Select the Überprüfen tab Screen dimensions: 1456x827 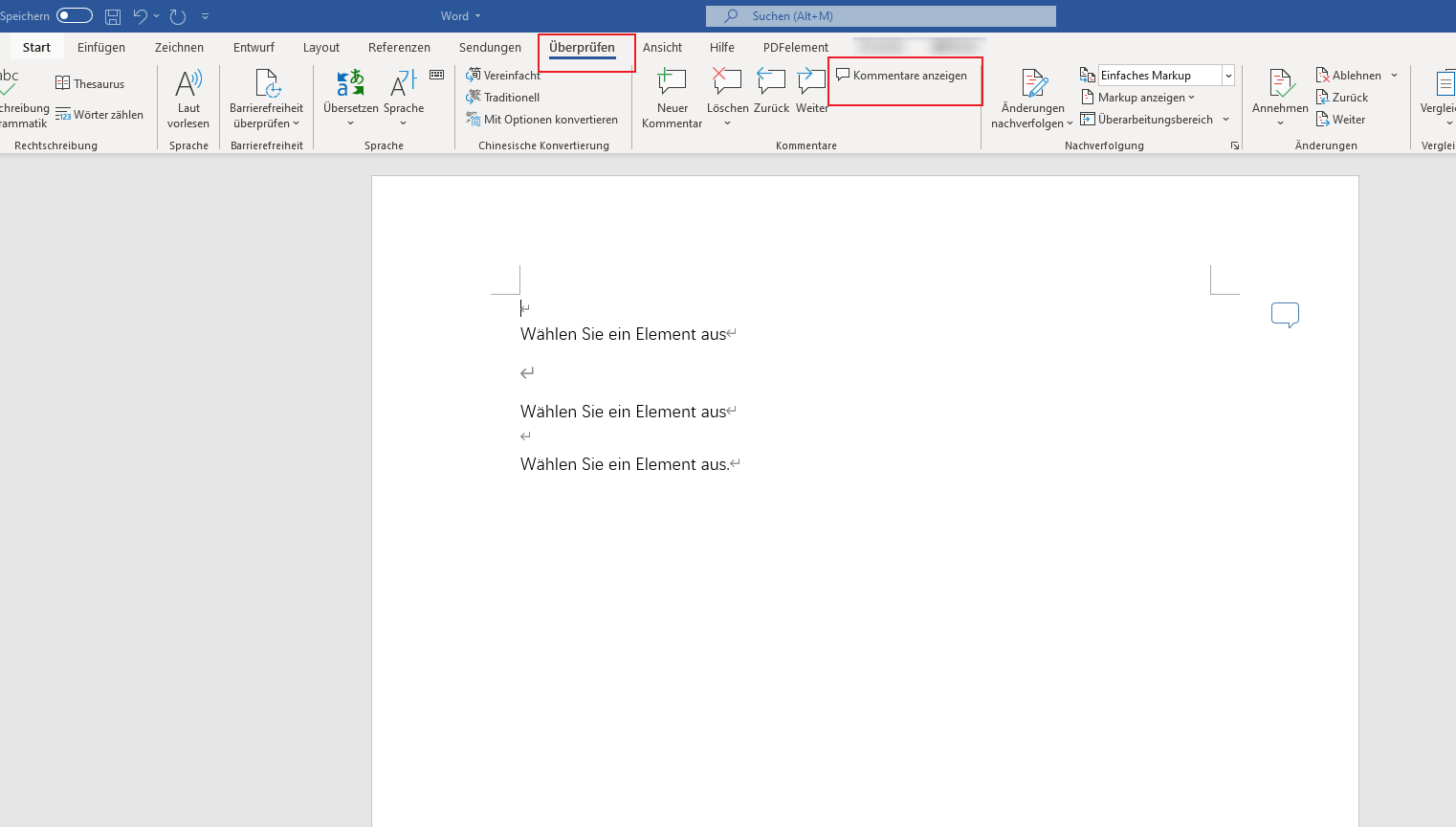pos(582,47)
